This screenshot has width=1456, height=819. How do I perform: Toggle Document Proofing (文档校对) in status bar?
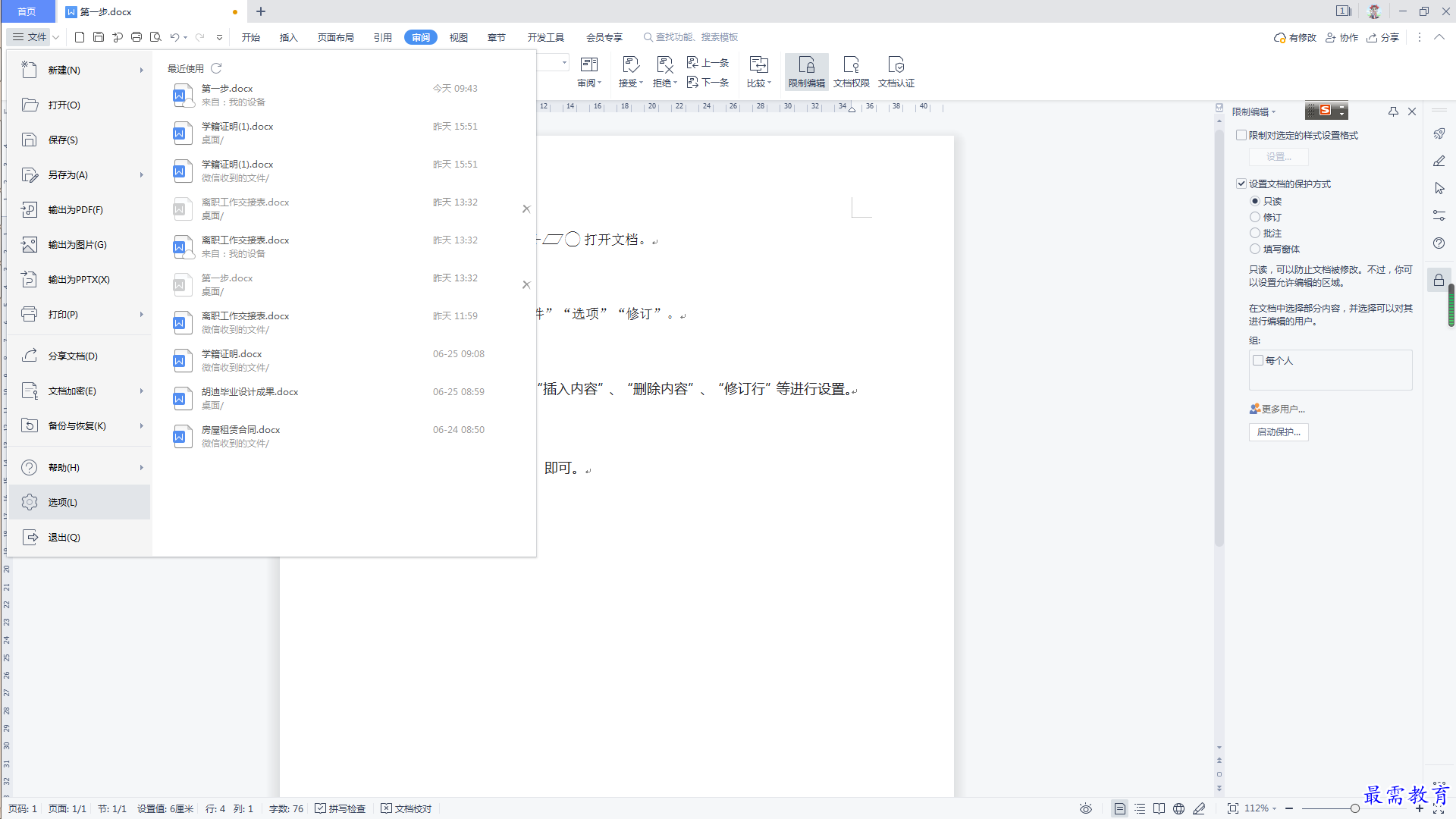click(406, 809)
